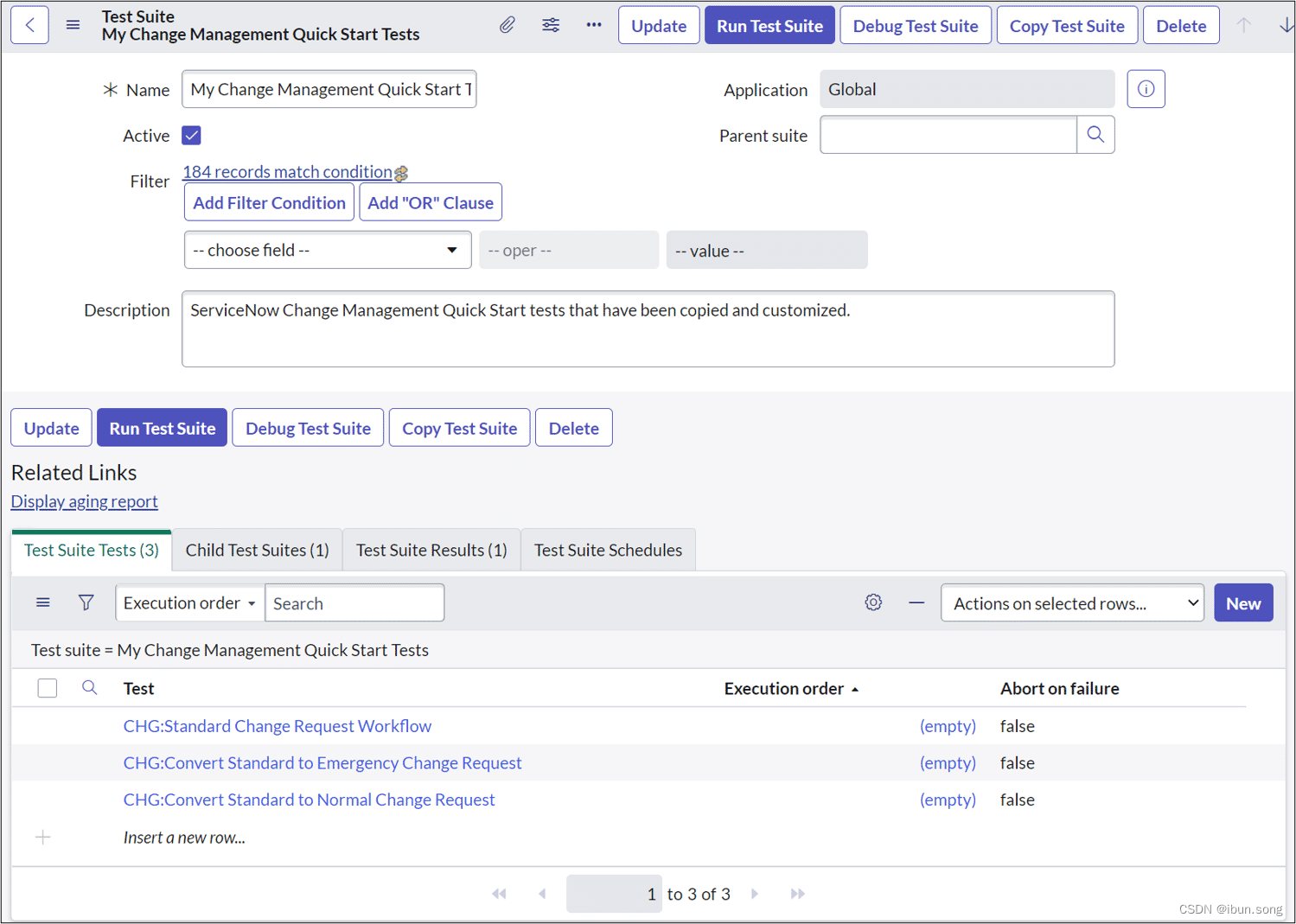The width and height of the screenshot is (1296, 924).
Task: Click the page number input field
Action: [614, 894]
